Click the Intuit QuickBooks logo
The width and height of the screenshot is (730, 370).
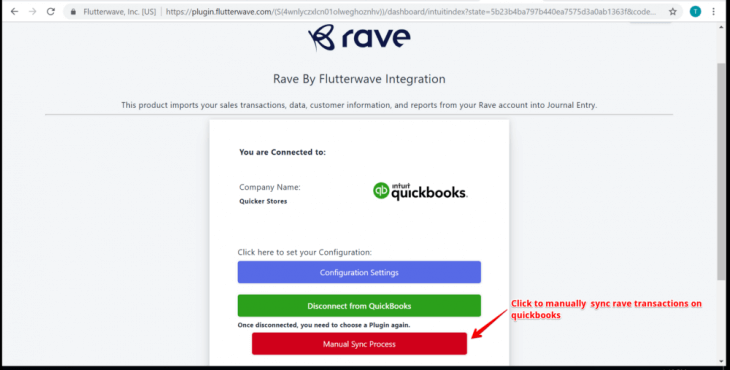tap(420, 191)
